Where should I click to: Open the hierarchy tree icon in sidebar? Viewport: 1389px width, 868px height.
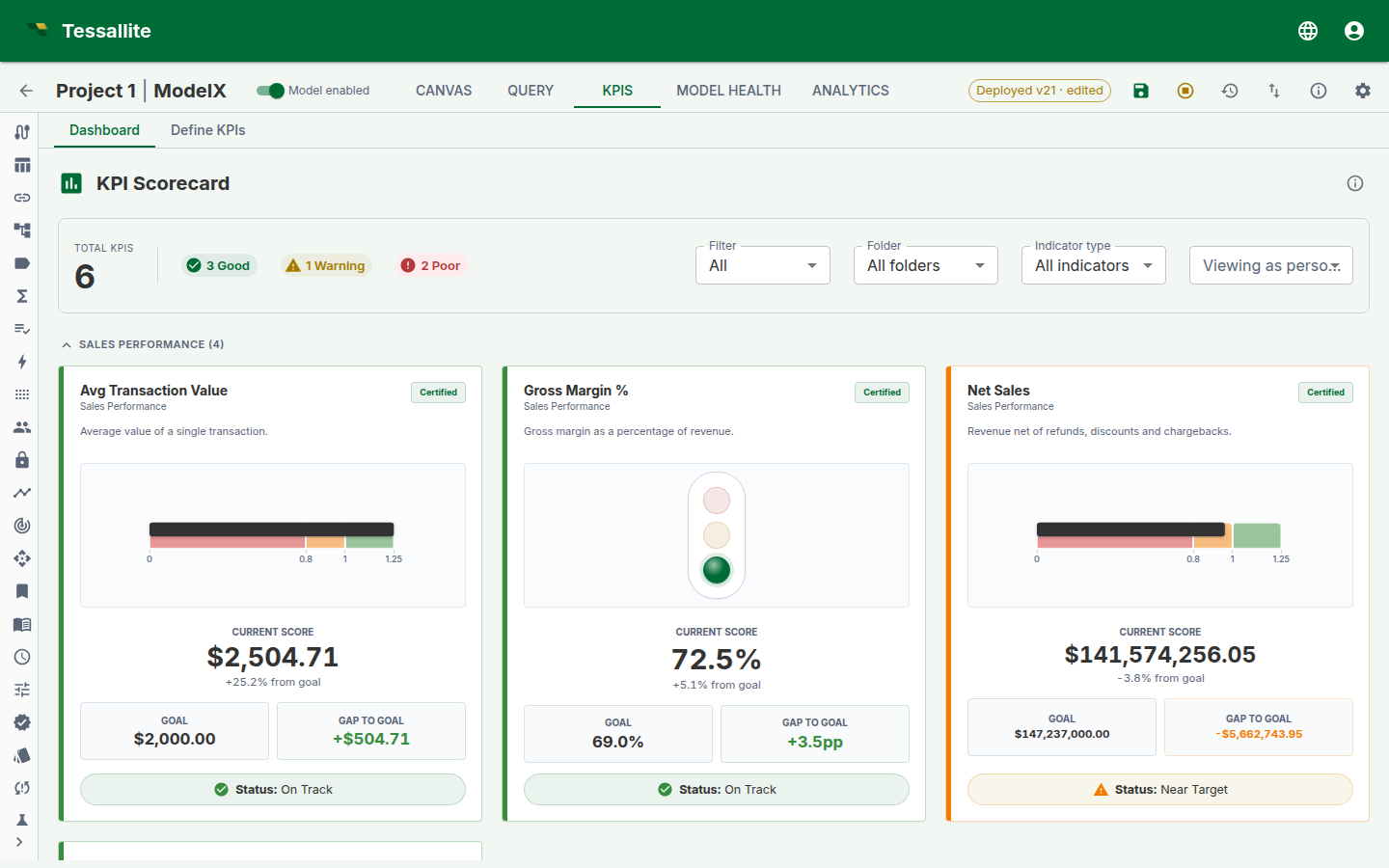[22, 231]
